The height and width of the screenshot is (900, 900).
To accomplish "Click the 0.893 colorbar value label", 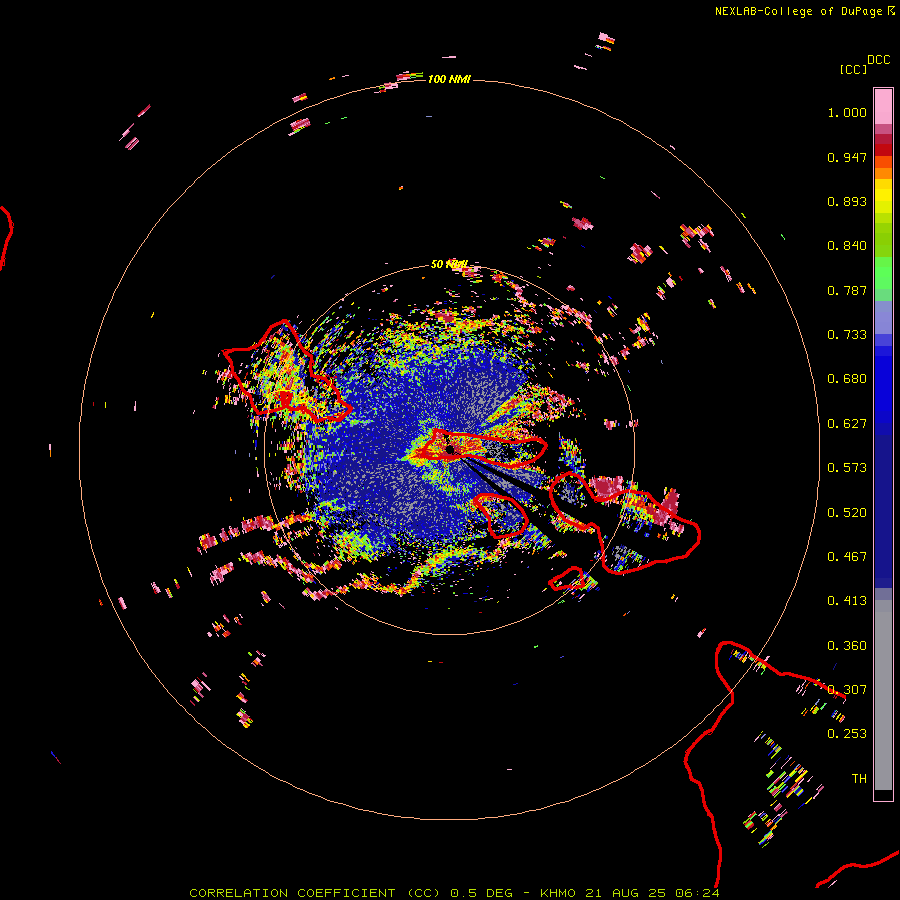I will tap(847, 201).
